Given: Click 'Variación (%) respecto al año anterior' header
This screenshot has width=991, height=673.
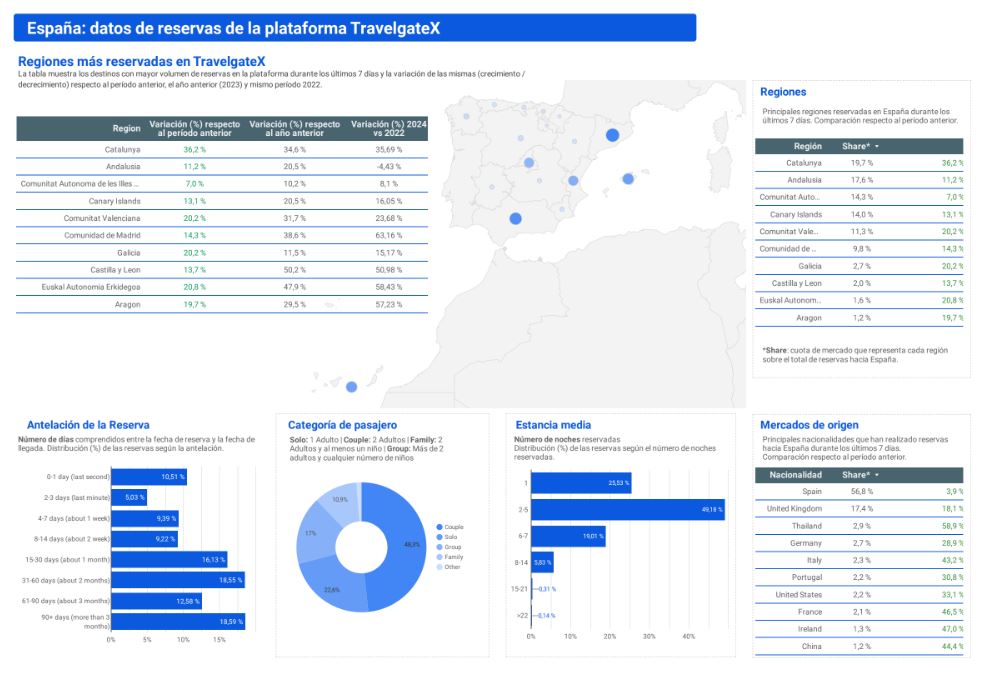Looking at the screenshot, I should tap(295, 128).
